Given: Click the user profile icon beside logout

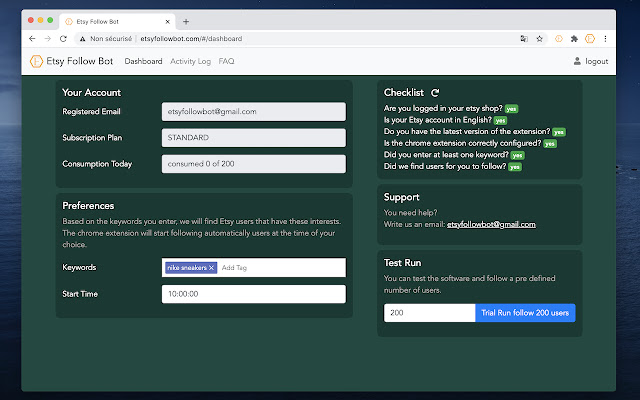Looking at the screenshot, I should click(x=577, y=61).
